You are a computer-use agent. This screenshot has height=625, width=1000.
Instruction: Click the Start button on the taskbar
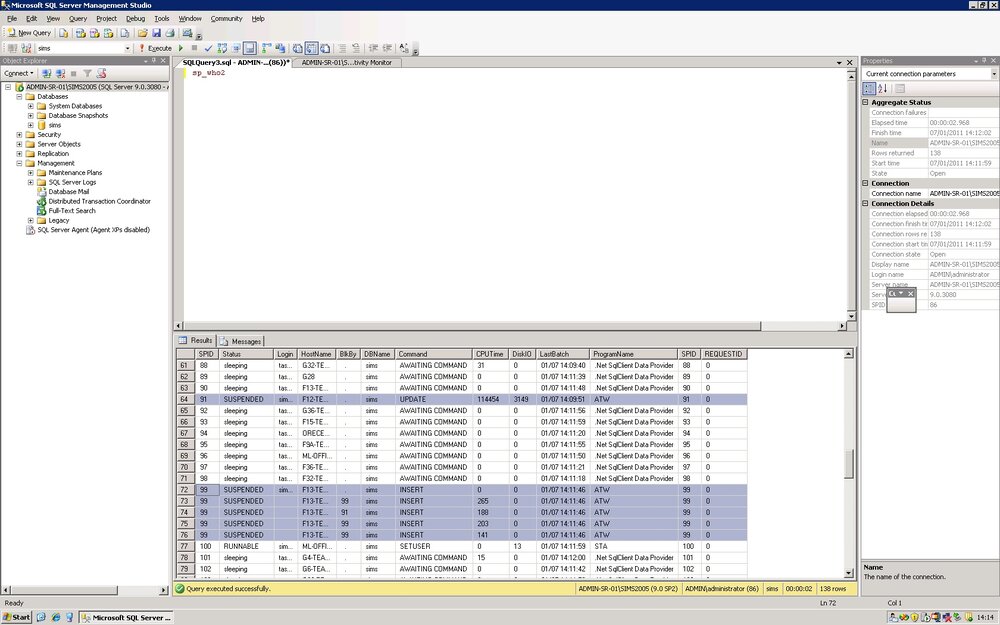pos(17,617)
